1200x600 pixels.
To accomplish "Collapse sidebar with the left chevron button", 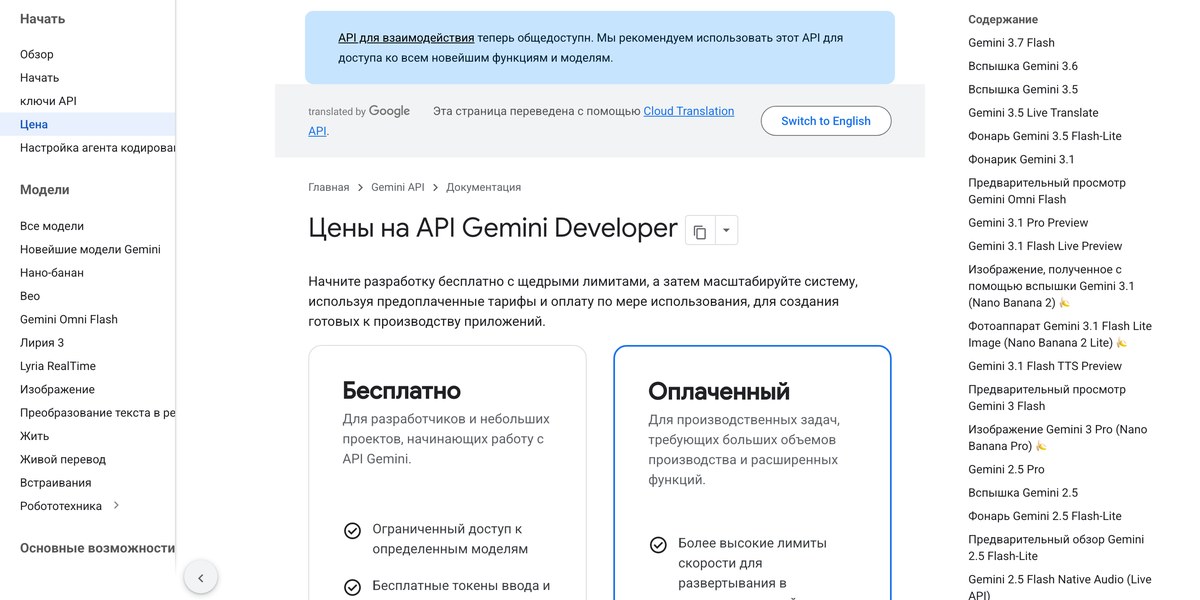I will click(x=201, y=577).
